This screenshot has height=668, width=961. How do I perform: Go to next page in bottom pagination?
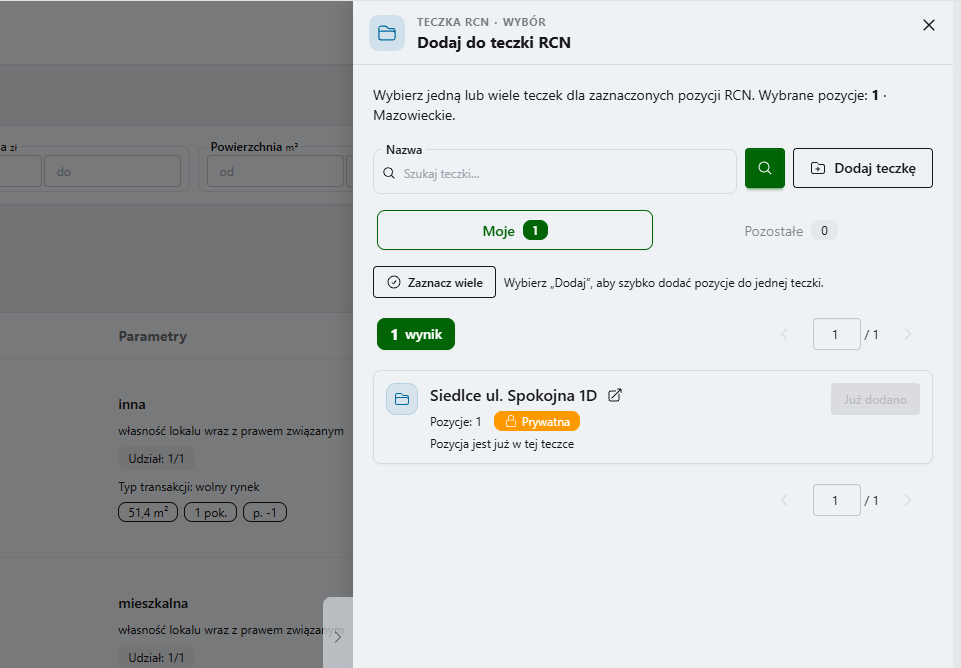point(908,500)
